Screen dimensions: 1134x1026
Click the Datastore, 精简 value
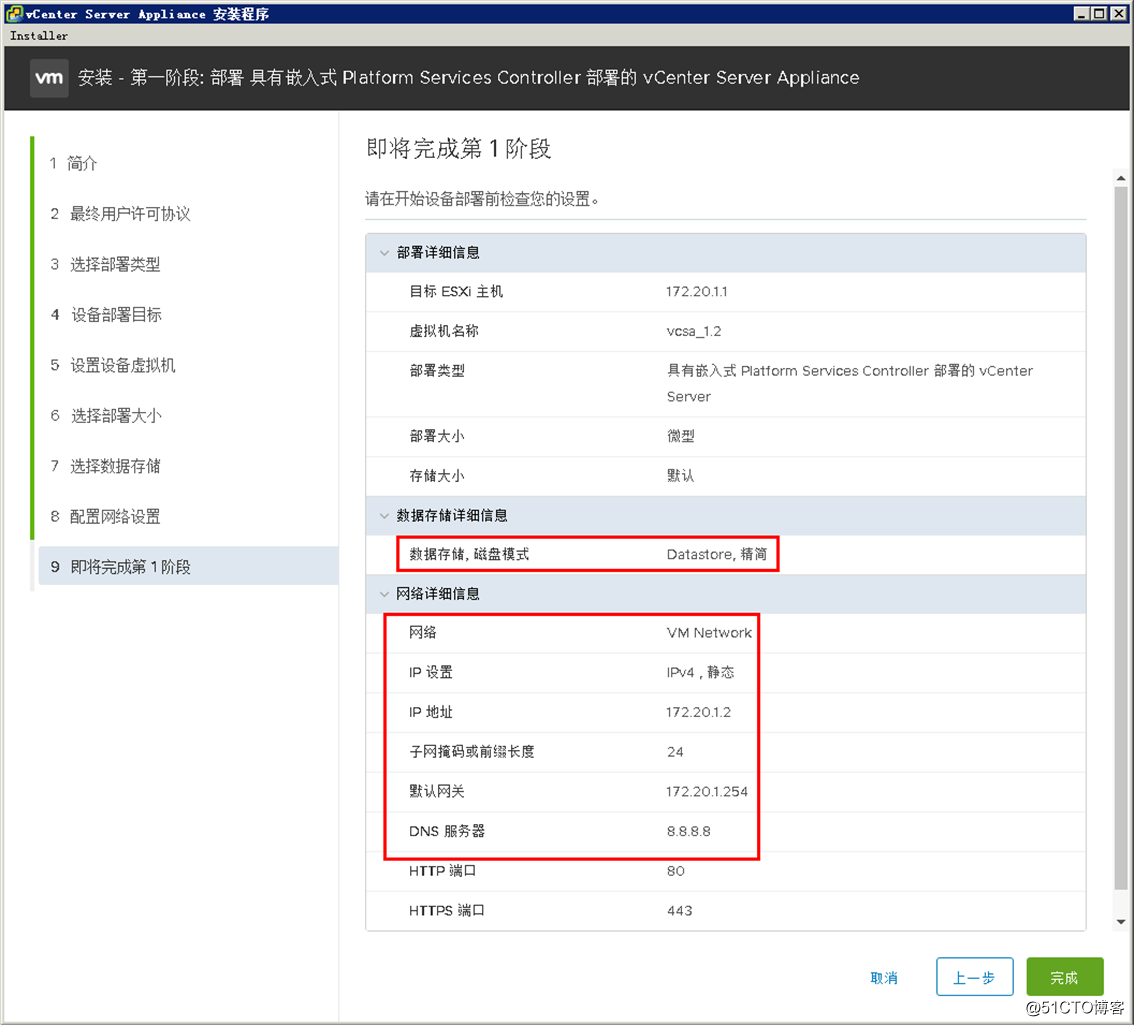coord(717,555)
